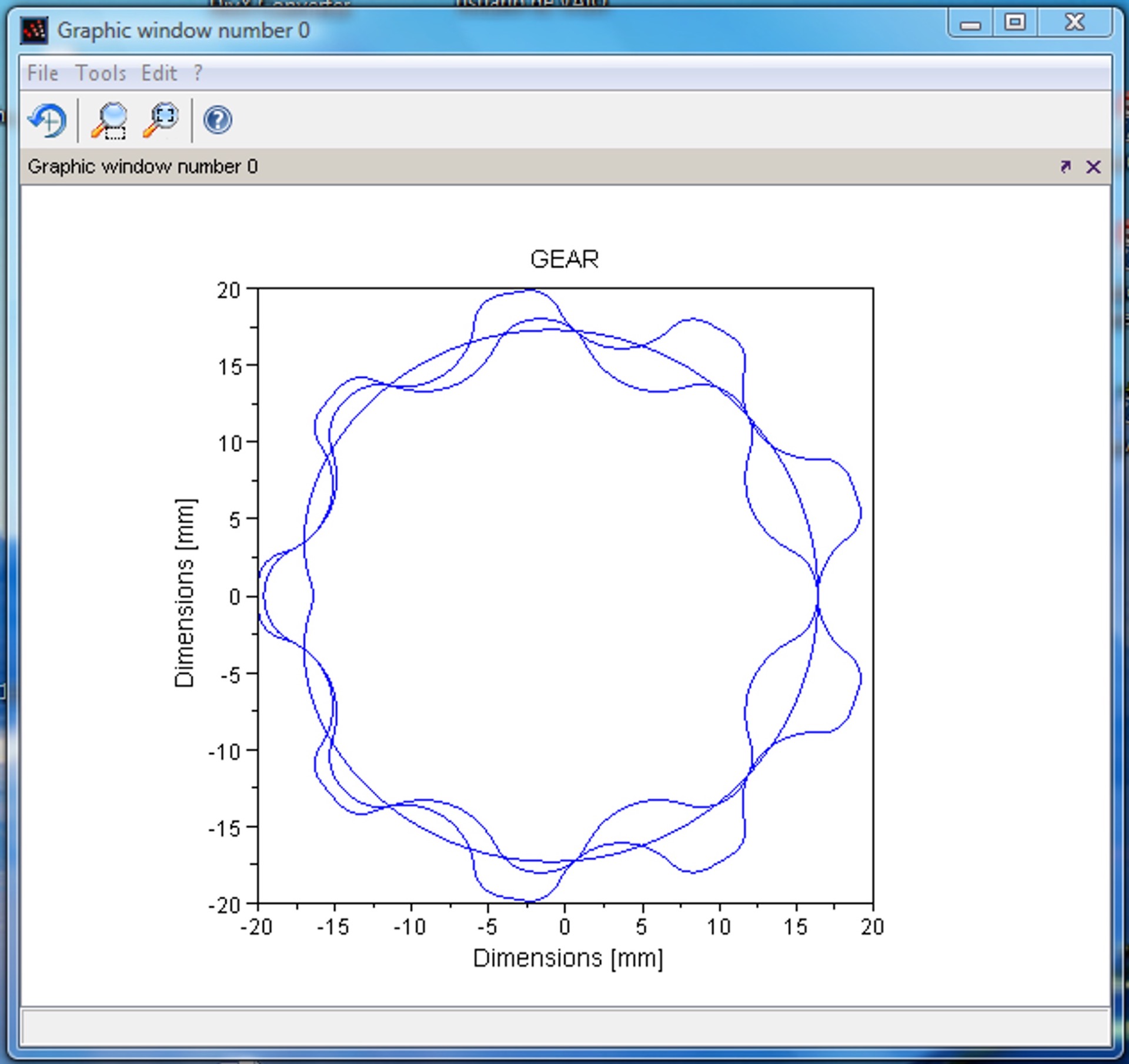Image resolution: width=1129 pixels, height=1064 pixels.
Task: Close the window with the title-bar X
Action: 1074,24
